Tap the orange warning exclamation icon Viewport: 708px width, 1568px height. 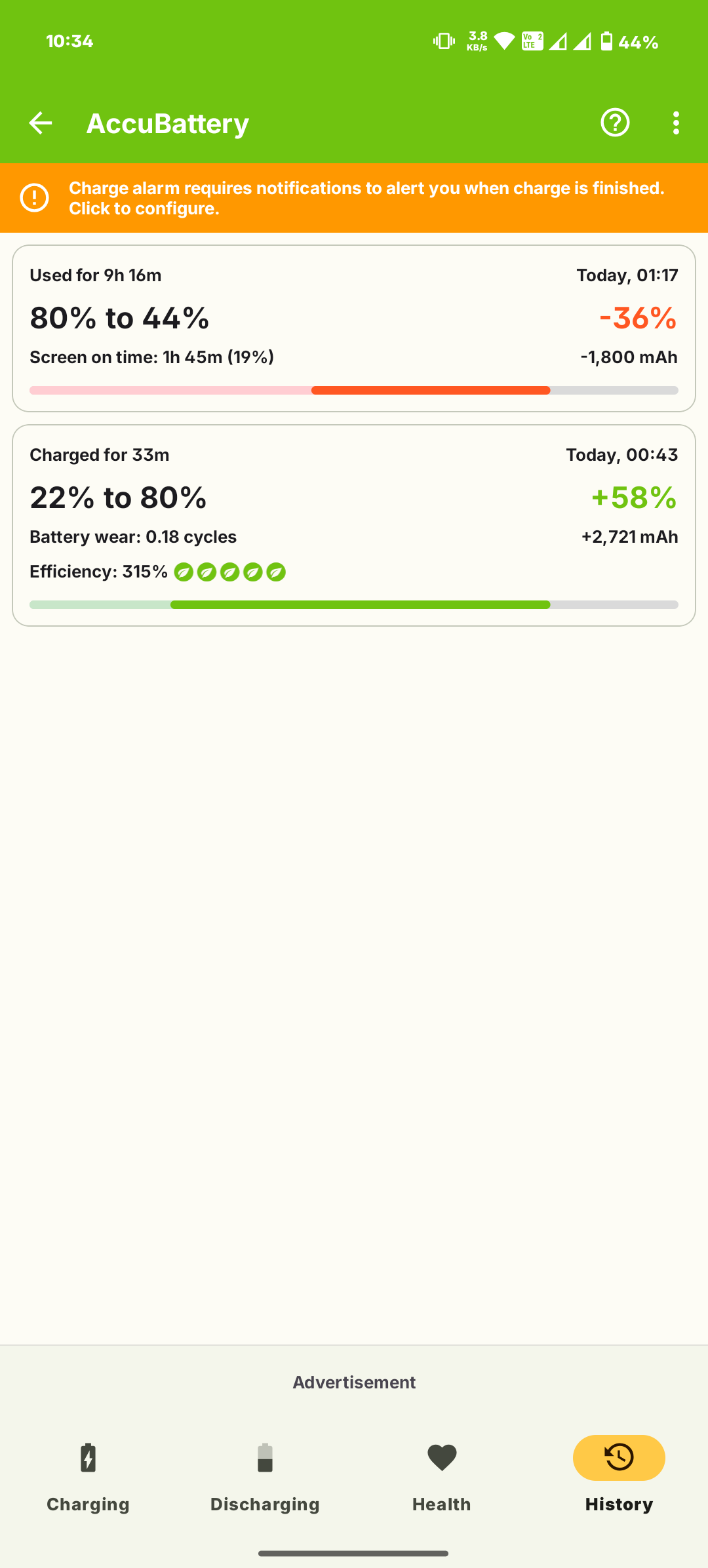pos(35,198)
